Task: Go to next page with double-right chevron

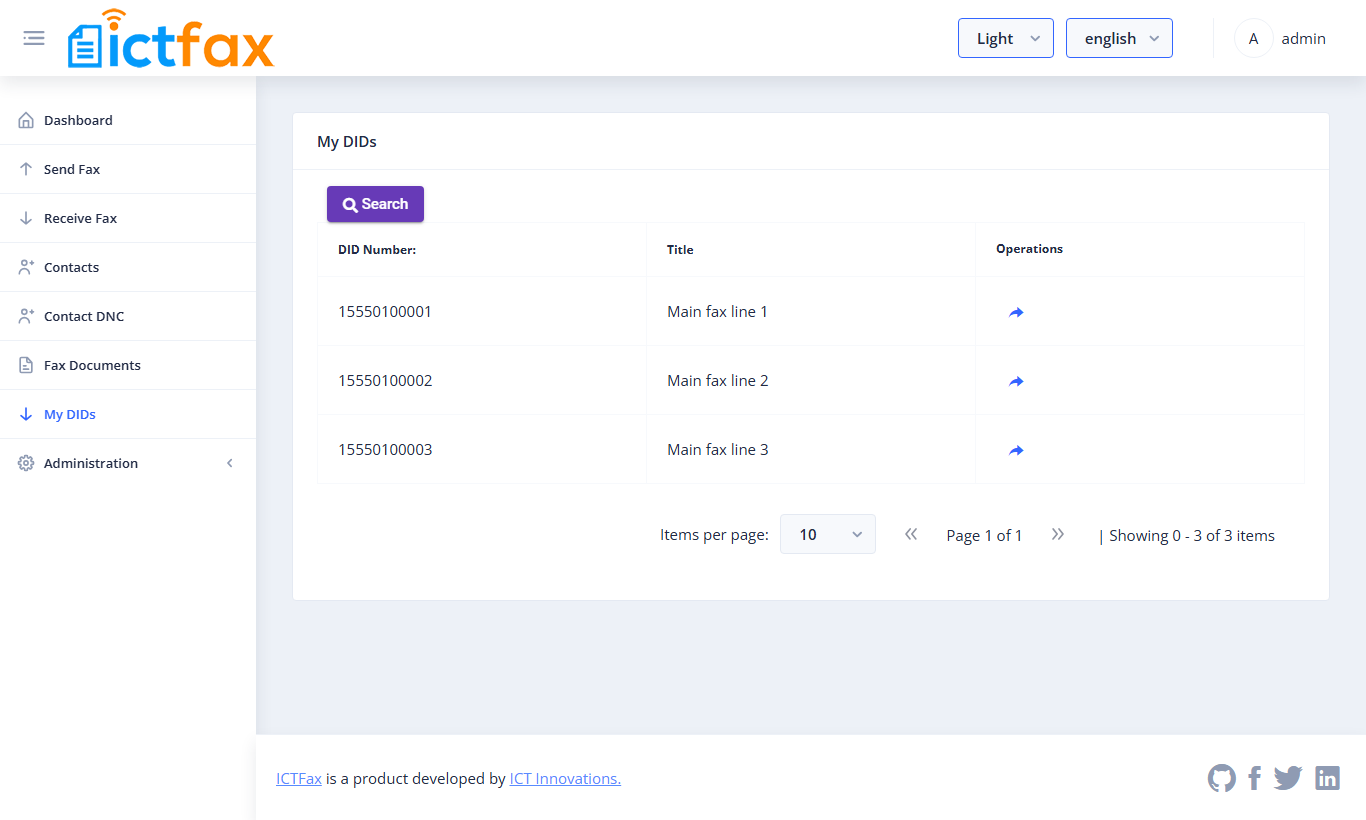Action: [x=1058, y=535]
